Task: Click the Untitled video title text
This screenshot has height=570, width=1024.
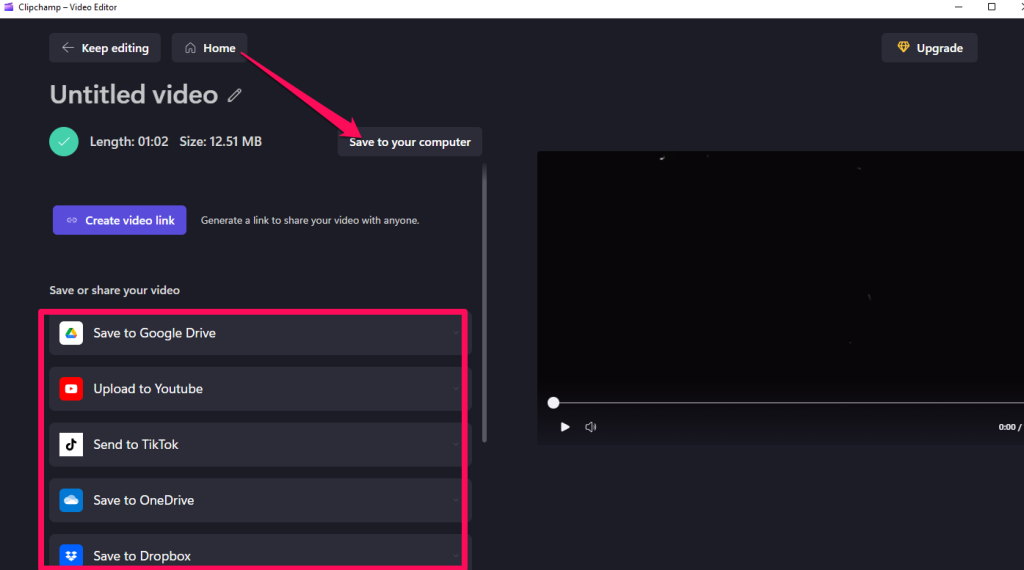Action: coord(134,95)
